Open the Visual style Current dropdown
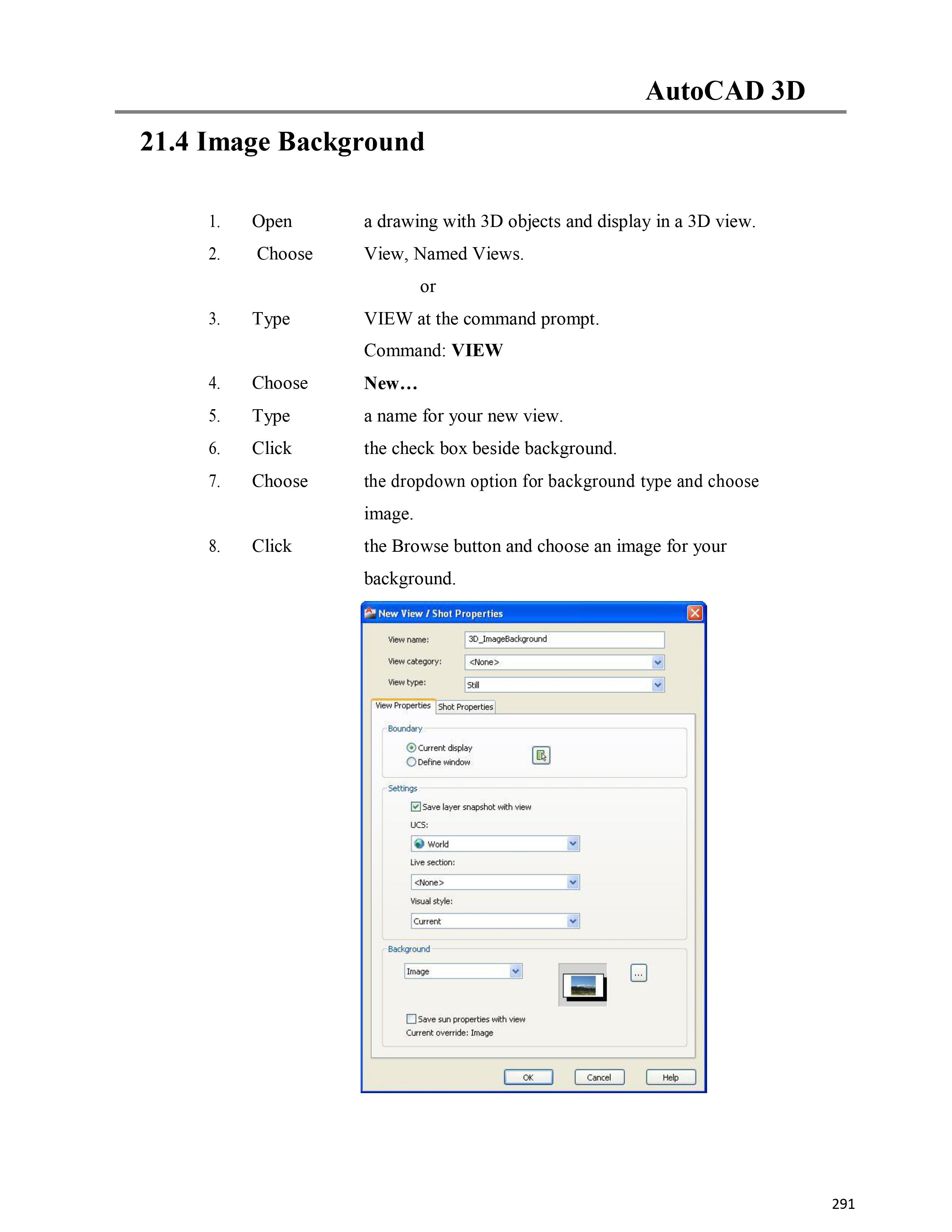This screenshot has height=1232, width=952. [573, 921]
